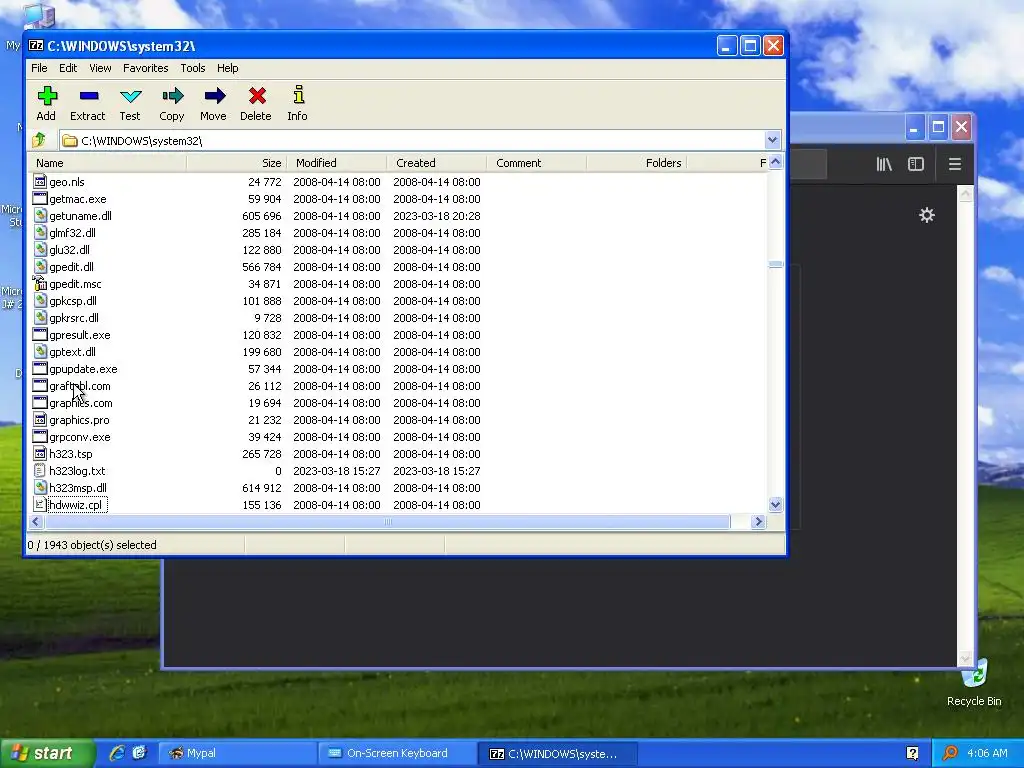This screenshot has width=1024, height=768.
Task: Select the hdwwiz.cpl file icon
Action: click(40, 504)
